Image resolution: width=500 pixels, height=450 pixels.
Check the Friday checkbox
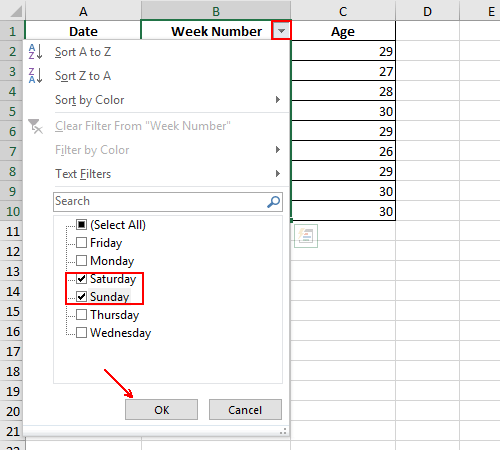(x=82, y=242)
